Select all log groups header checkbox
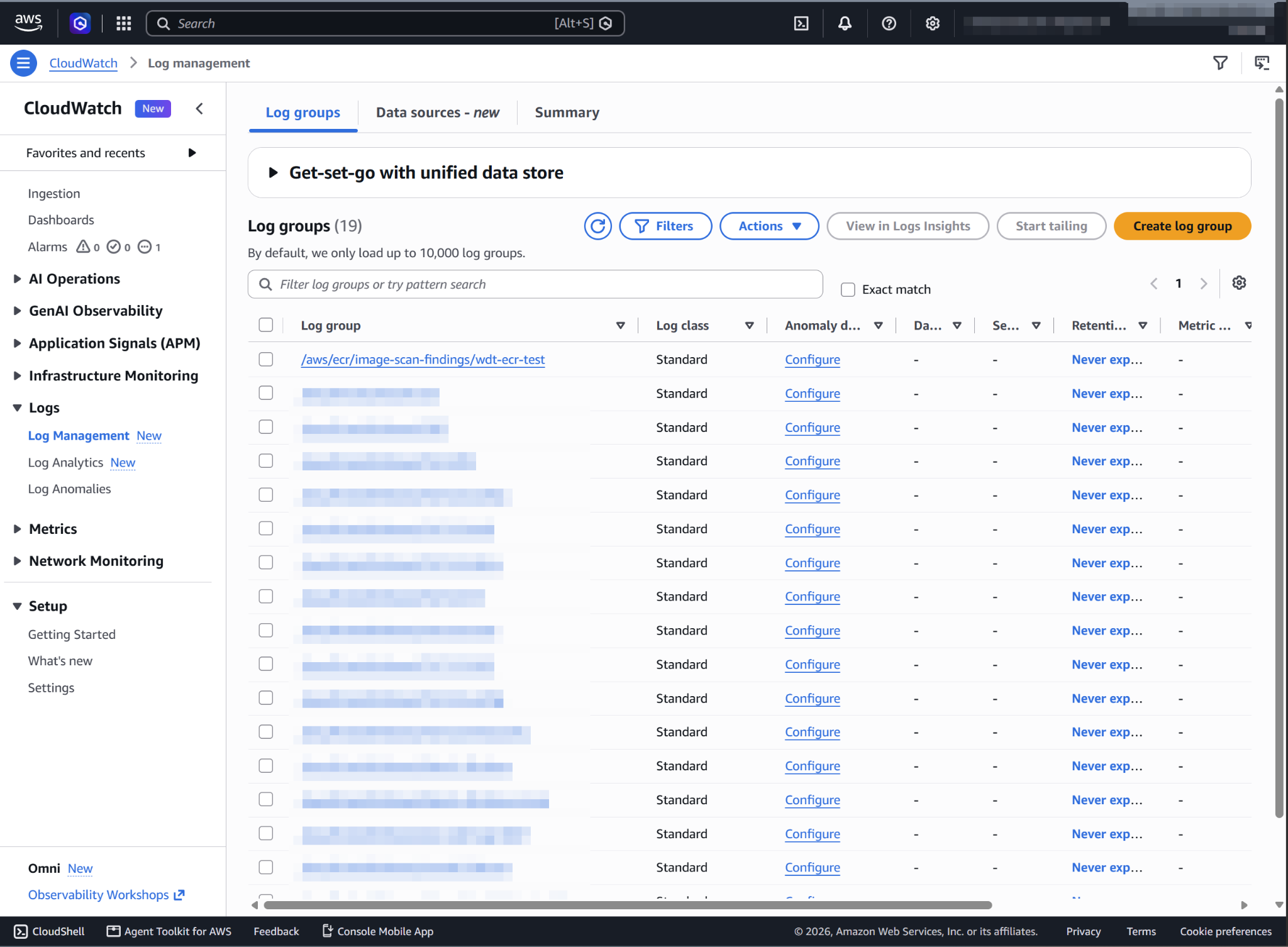 coord(266,325)
